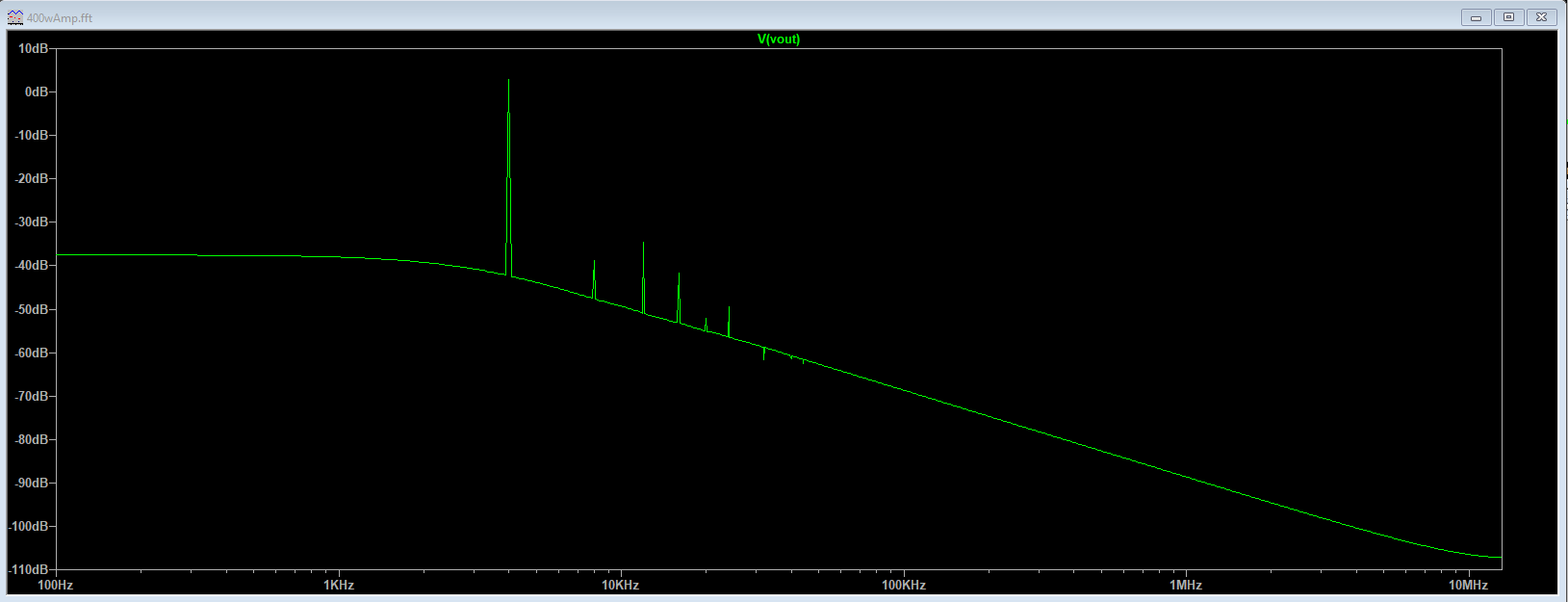This screenshot has height=602, width=1568.
Task: Click the -40dB vertical axis label
Action: point(32,265)
